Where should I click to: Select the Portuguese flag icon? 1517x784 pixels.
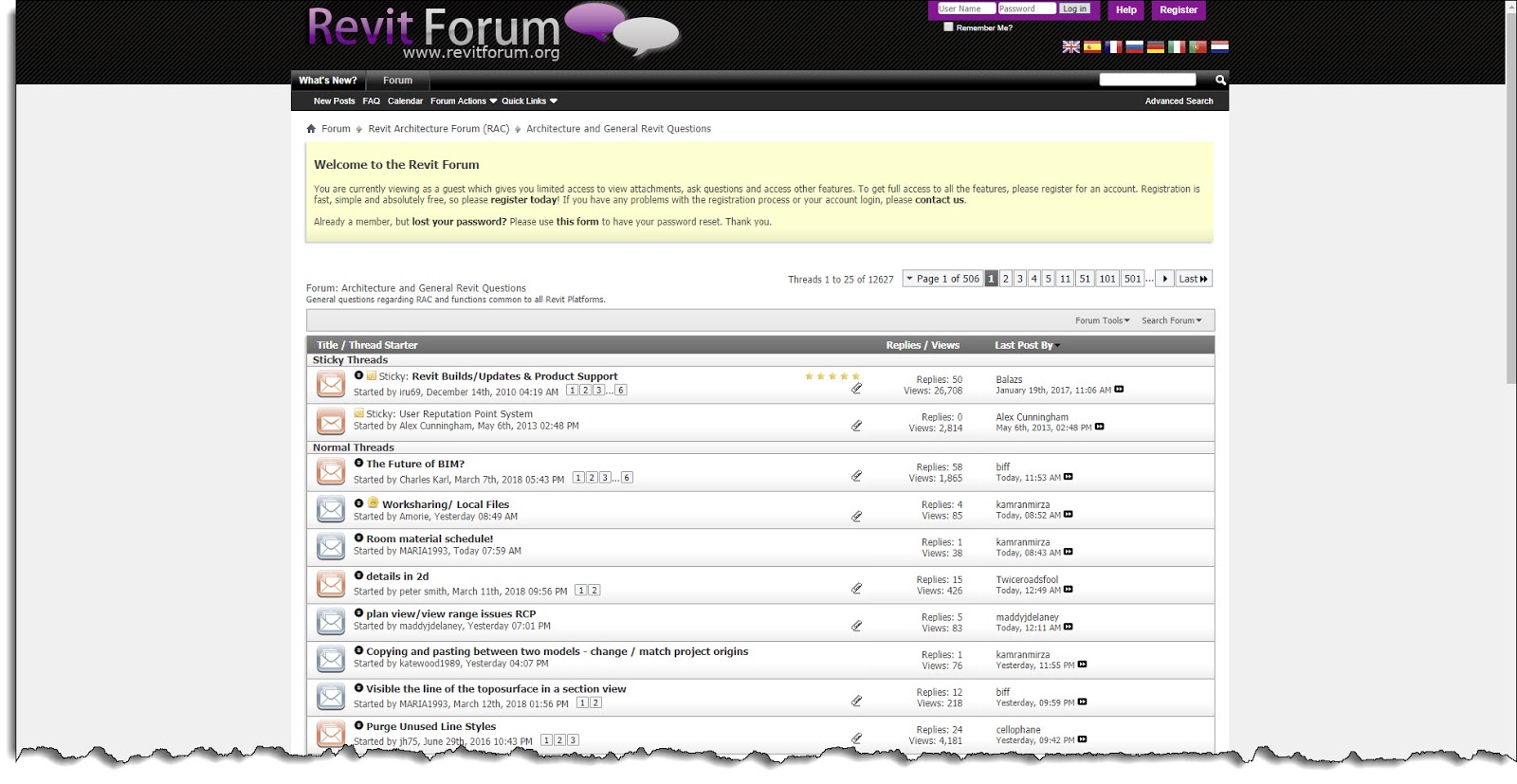(1197, 46)
